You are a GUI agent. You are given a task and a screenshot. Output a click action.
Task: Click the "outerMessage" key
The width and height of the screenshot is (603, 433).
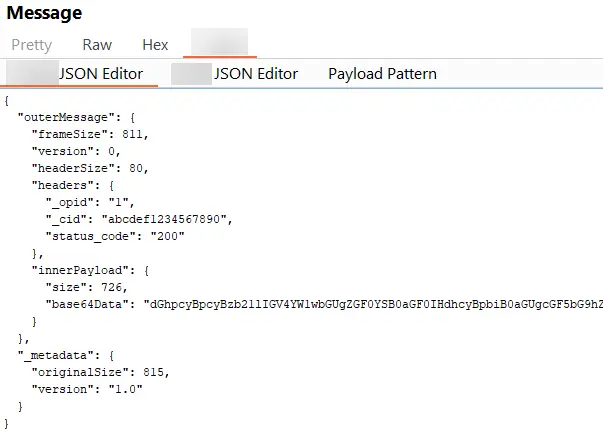pos(66,117)
